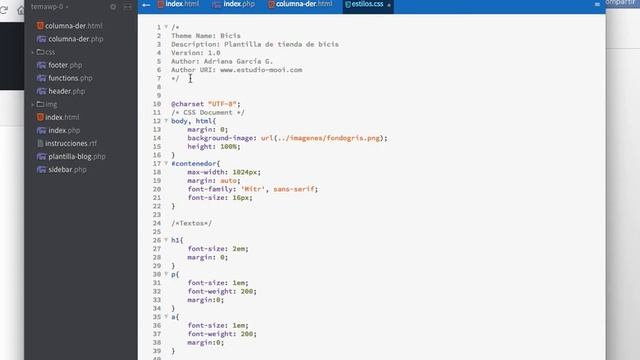Switch to the index.html tab

click(178, 4)
